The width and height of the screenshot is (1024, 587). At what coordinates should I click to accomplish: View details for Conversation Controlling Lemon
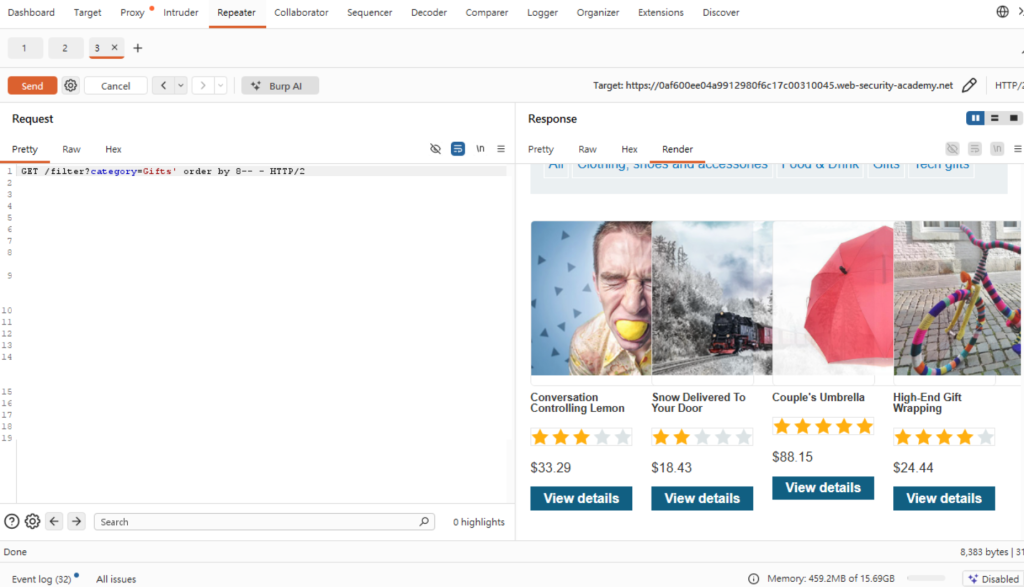(x=581, y=498)
